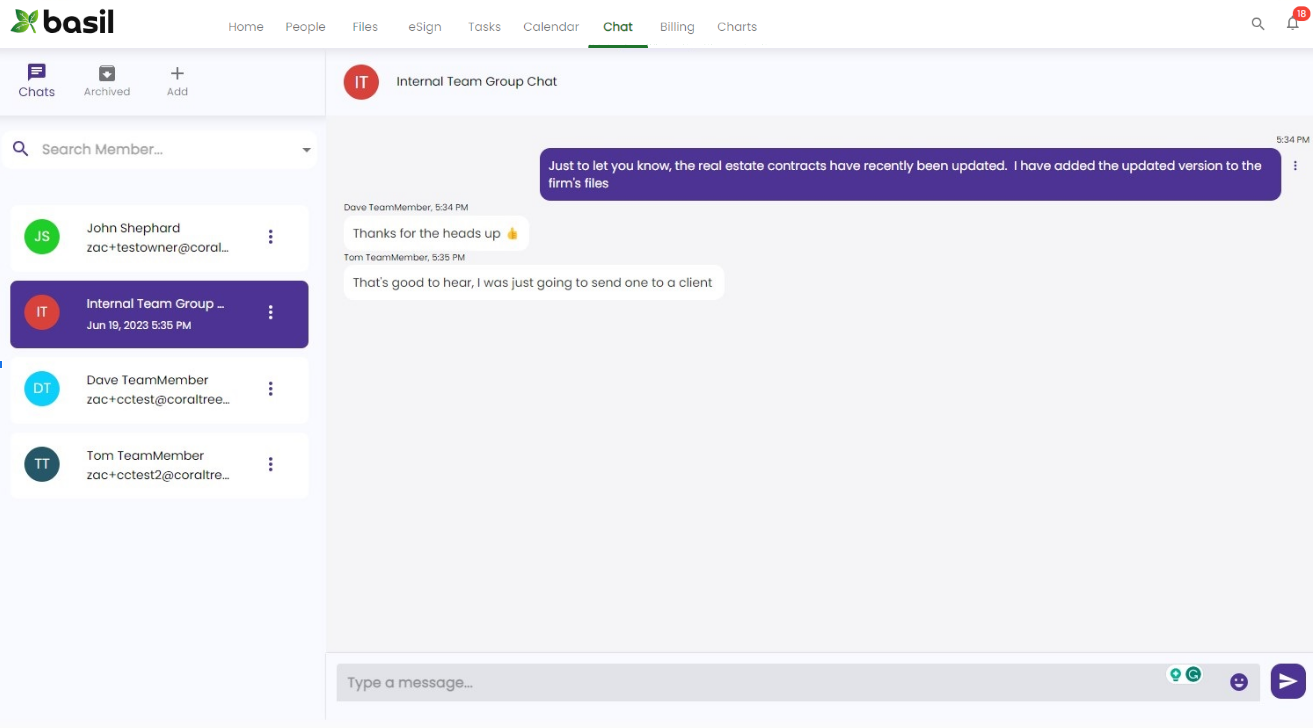Select the Chats panel icon
The height and width of the screenshot is (728, 1313).
coord(36,72)
